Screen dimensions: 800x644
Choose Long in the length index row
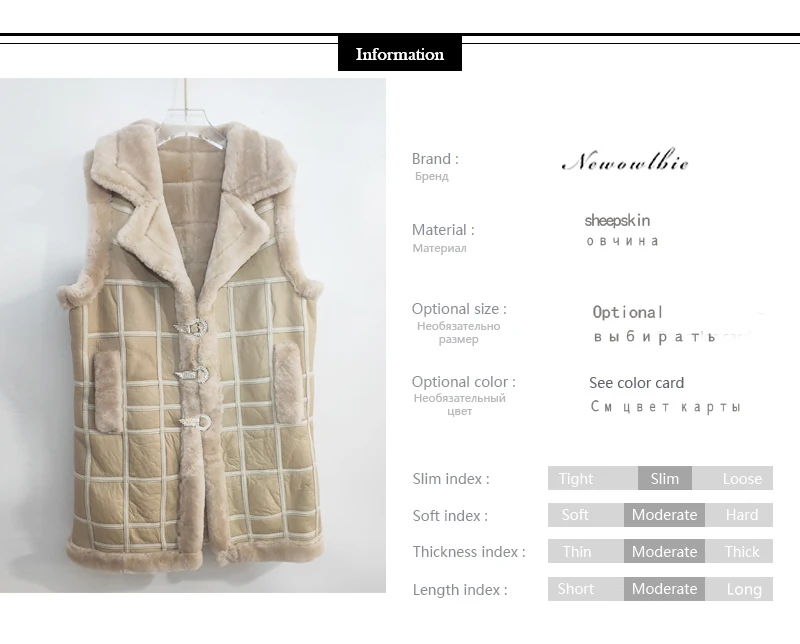click(739, 589)
